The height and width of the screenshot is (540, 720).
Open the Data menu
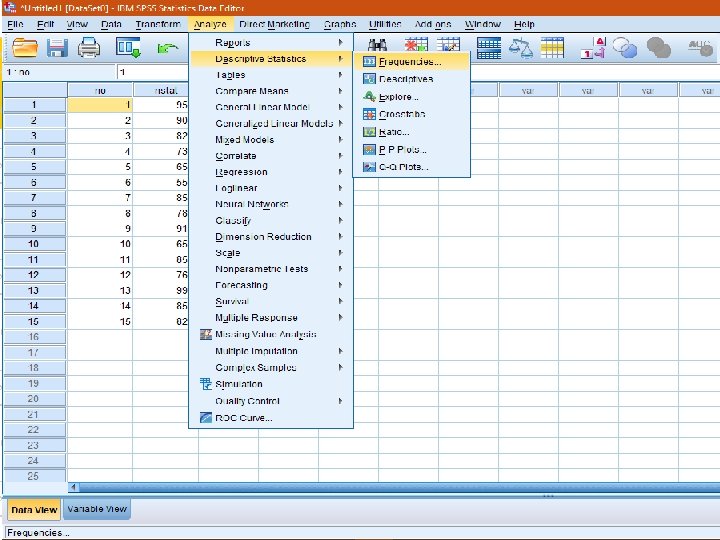pyautogui.click(x=111, y=24)
